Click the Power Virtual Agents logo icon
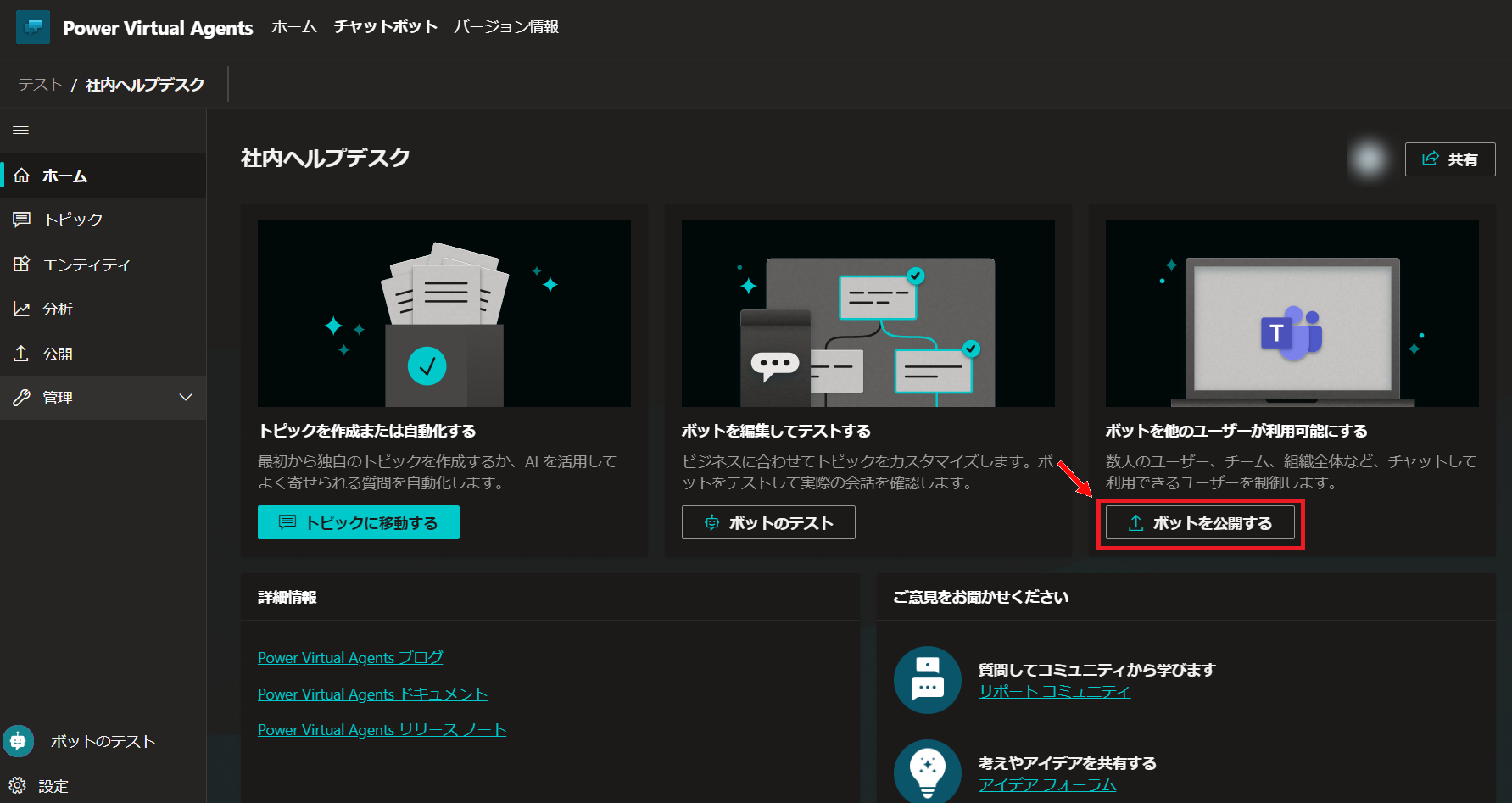 click(33, 27)
